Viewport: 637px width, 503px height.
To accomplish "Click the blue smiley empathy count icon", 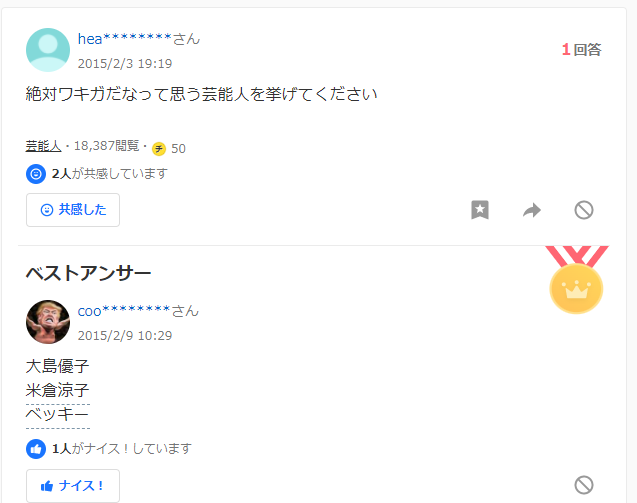I will [x=36, y=174].
